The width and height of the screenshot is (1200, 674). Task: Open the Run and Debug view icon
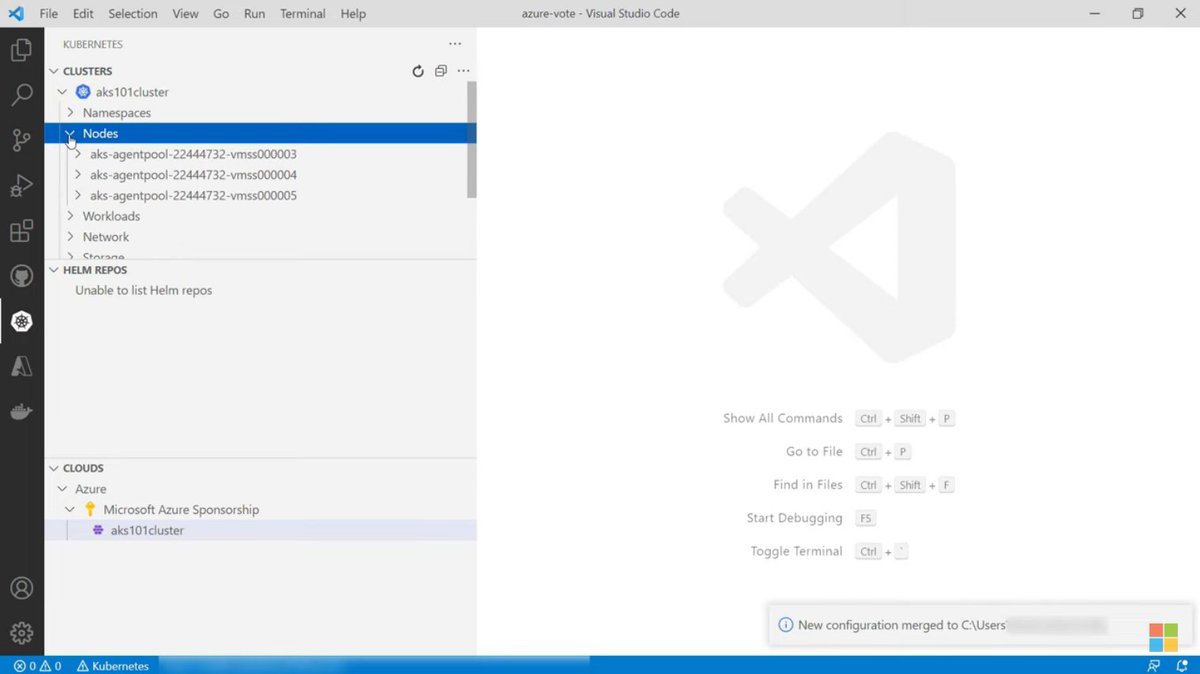click(21, 186)
